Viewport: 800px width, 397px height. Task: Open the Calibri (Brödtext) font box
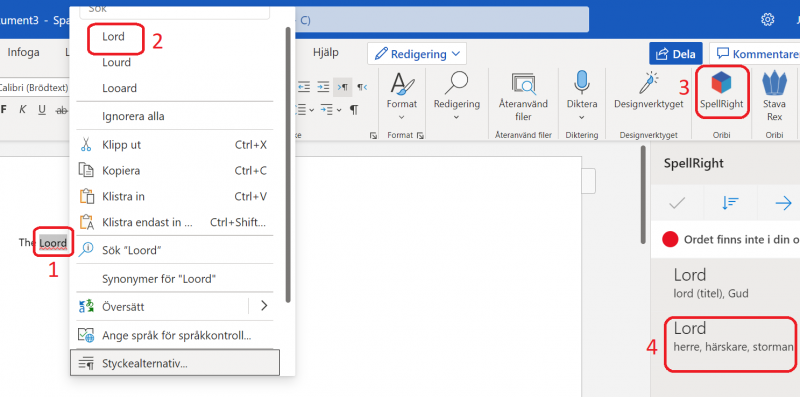tap(34, 88)
